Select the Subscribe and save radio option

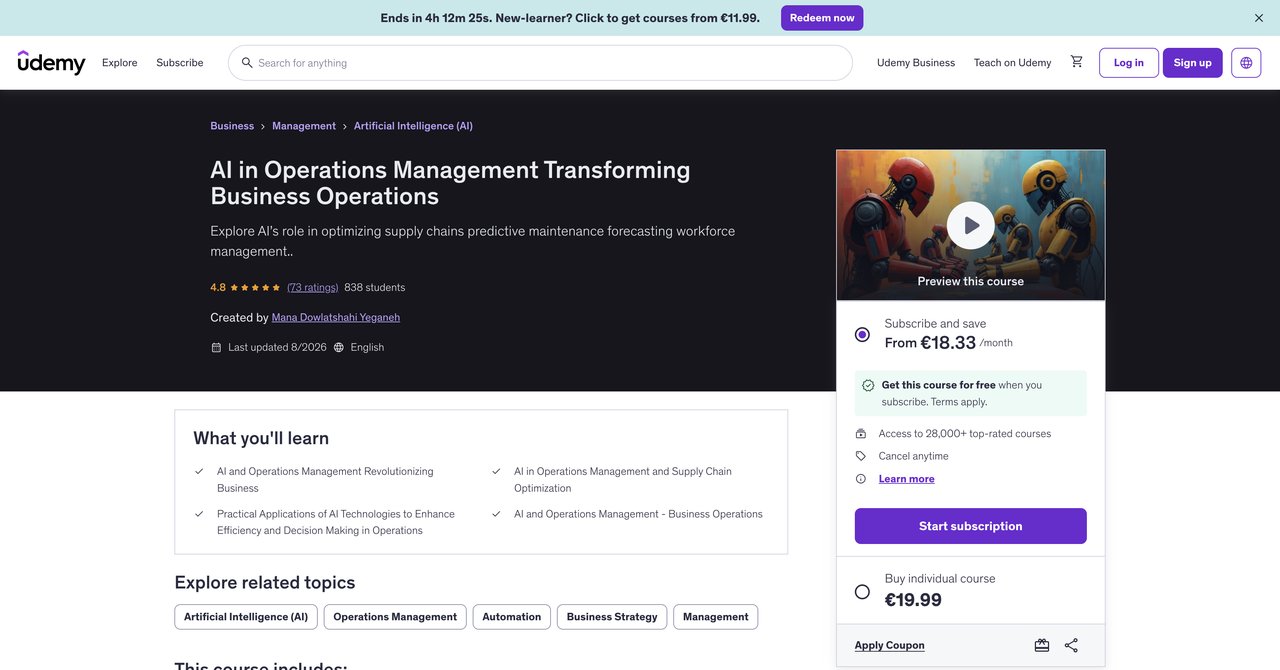point(862,334)
